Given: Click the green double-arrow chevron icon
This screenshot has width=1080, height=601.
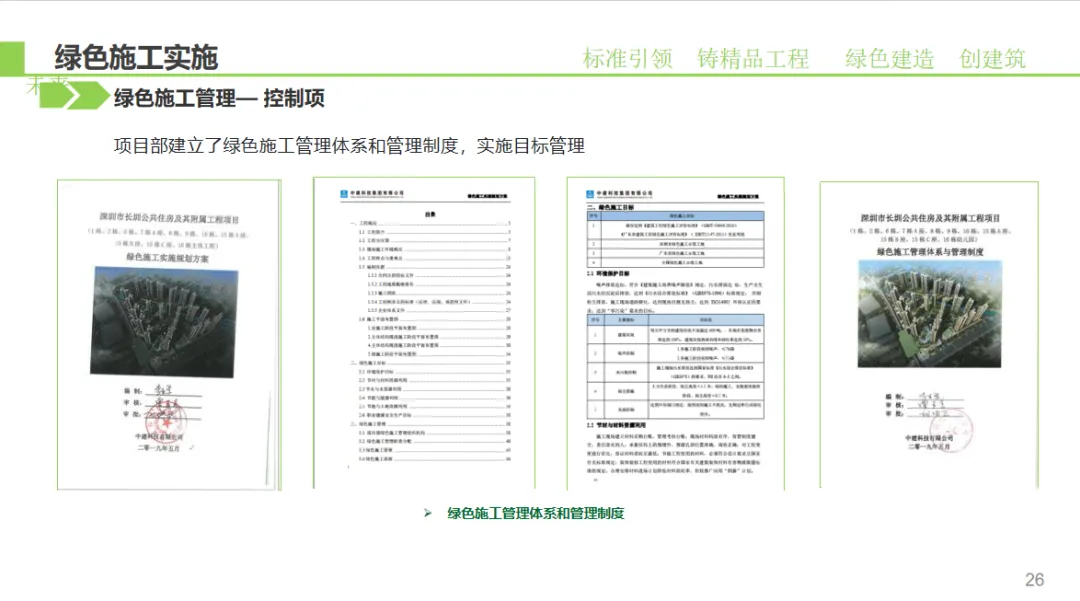Looking at the screenshot, I should pos(74,96).
